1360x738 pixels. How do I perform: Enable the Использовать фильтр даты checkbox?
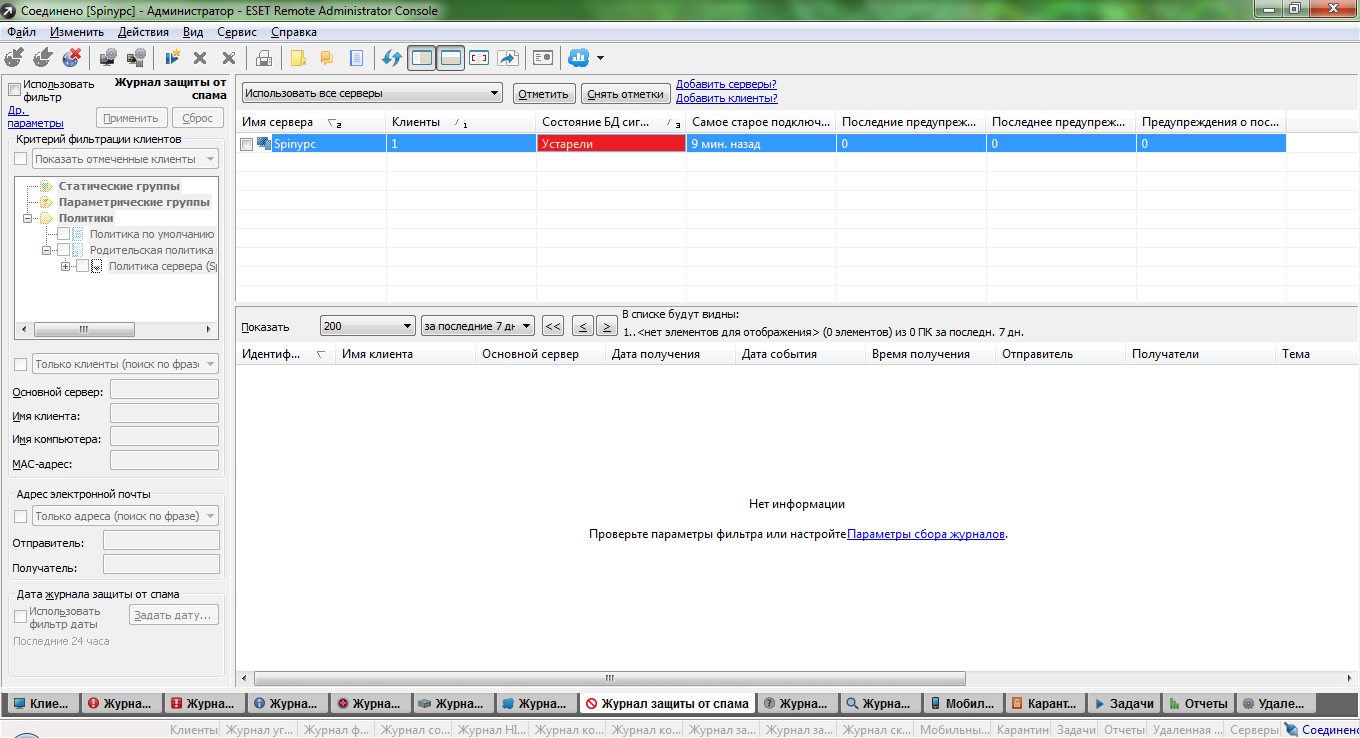pos(20,617)
